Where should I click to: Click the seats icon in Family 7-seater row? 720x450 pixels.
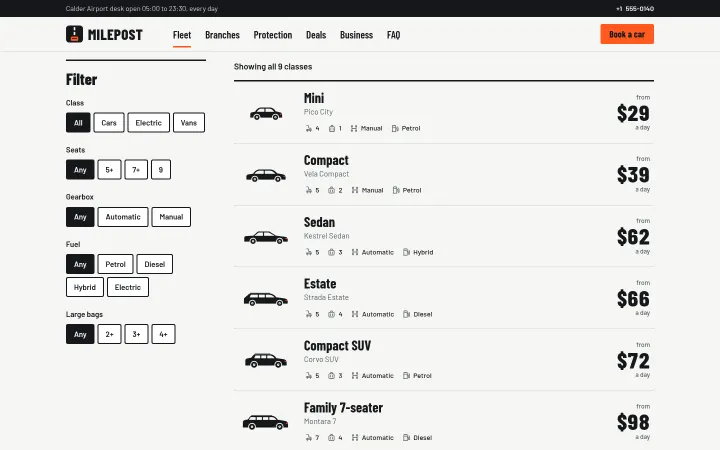tap(309, 438)
